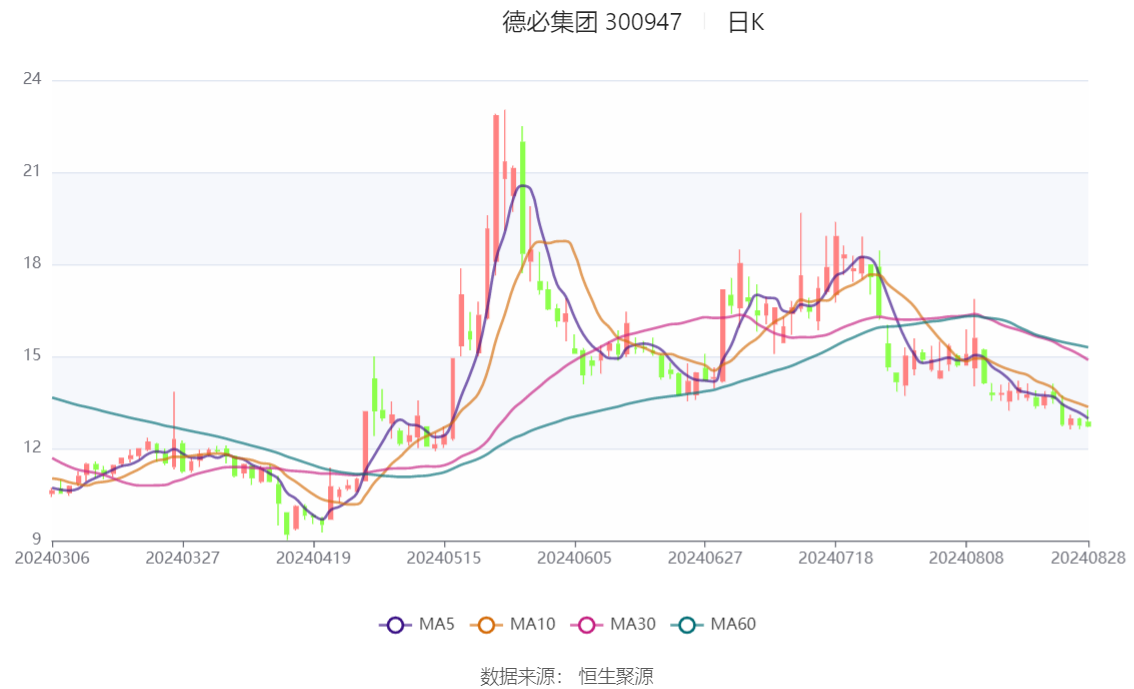Click the 日K period label
The height and width of the screenshot is (689, 1134).
[x=746, y=22]
